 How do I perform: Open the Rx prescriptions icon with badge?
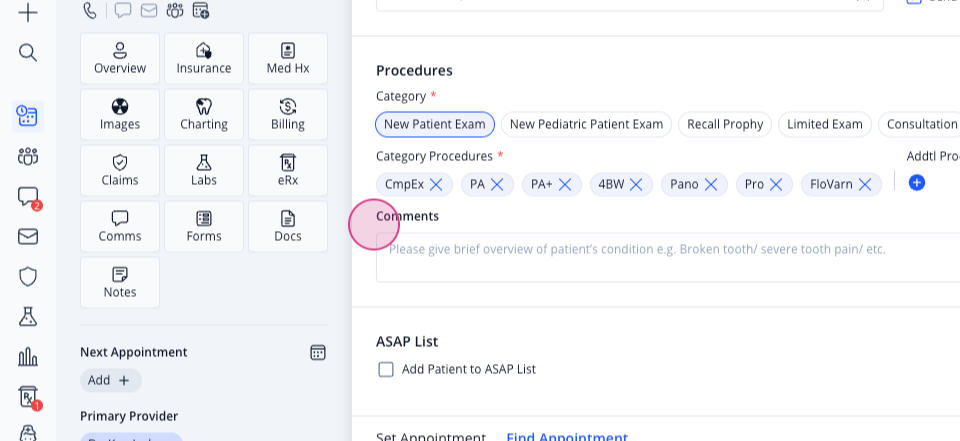tap(28, 398)
